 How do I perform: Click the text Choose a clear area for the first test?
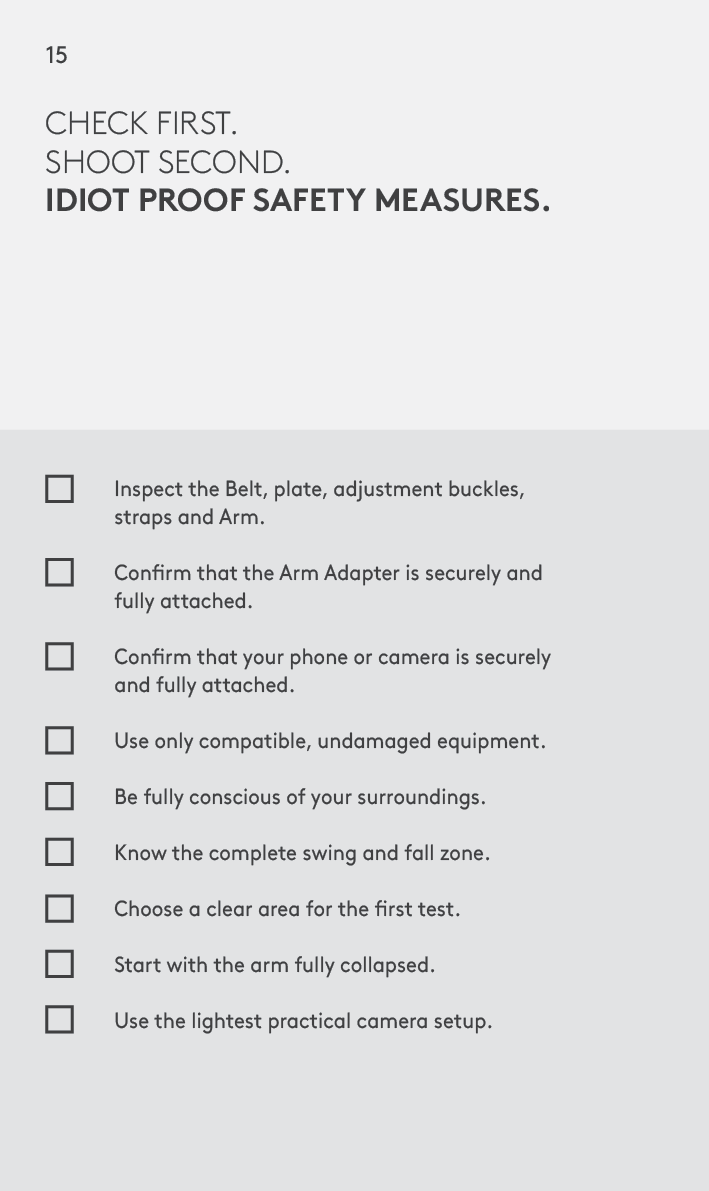(287, 909)
